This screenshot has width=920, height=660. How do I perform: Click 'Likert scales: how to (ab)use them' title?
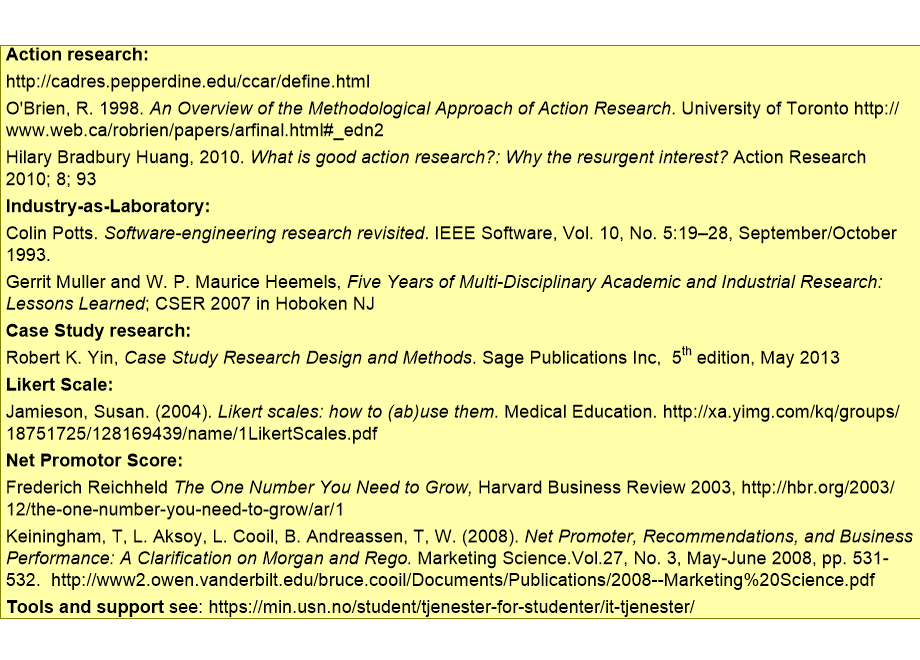click(x=357, y=412)
